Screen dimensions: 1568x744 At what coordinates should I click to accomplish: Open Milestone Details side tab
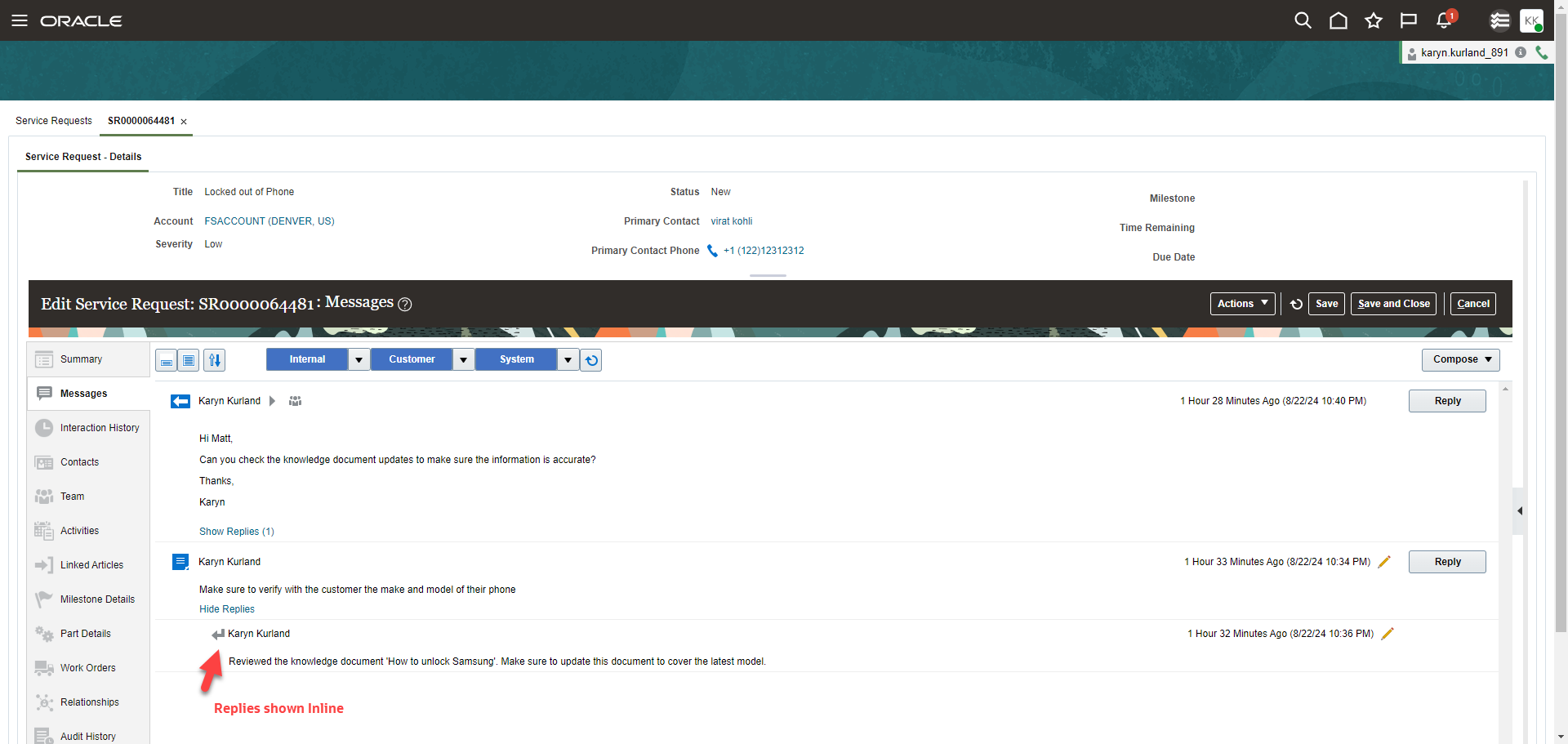(88, 599)
